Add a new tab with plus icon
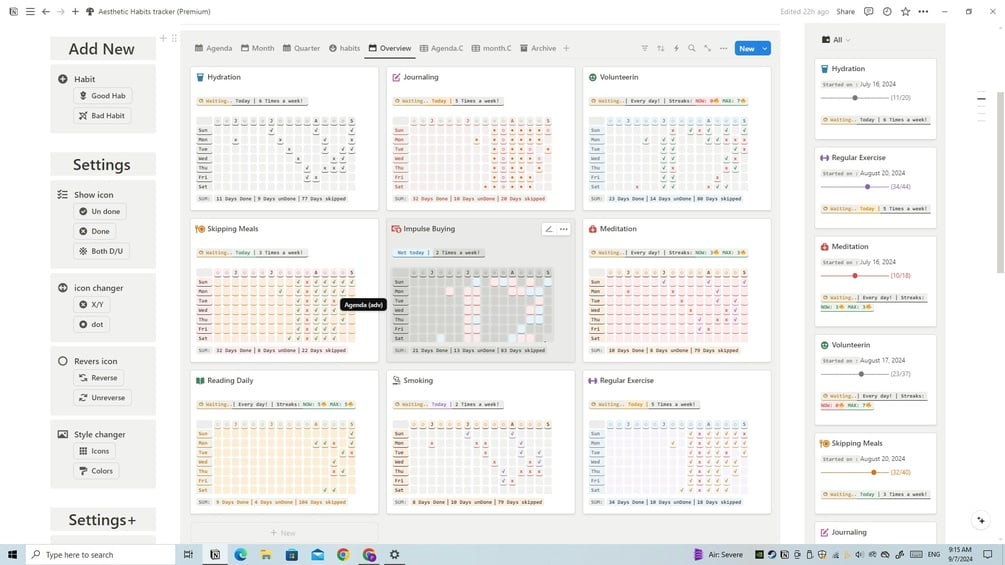The height and width of the screenshot is (565, 1005). [75, 12]
